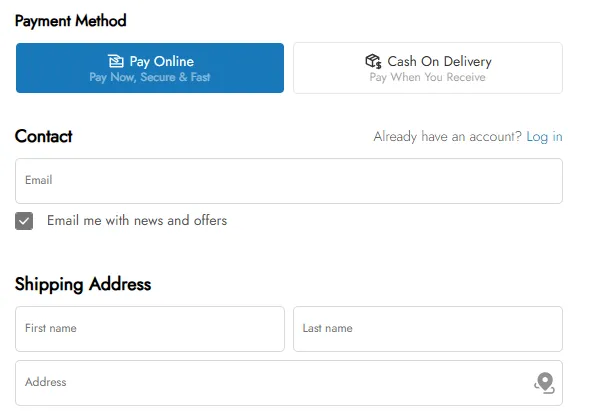Click the Payment Method heading
The height and width of the screenshot is (411, 604).
(71, 21)
